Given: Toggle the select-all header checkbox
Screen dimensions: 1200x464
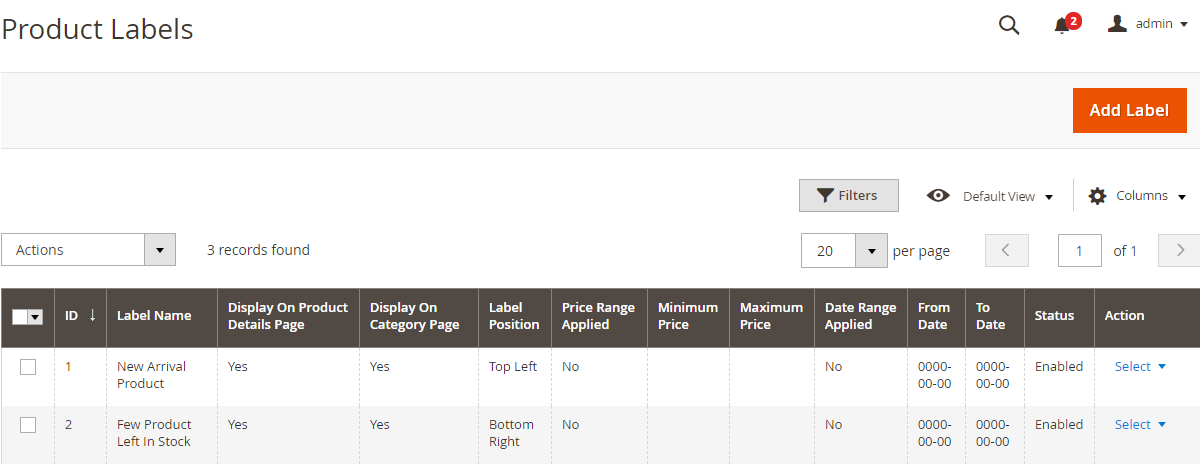Looking at the screenshot, I should point(21,316).
